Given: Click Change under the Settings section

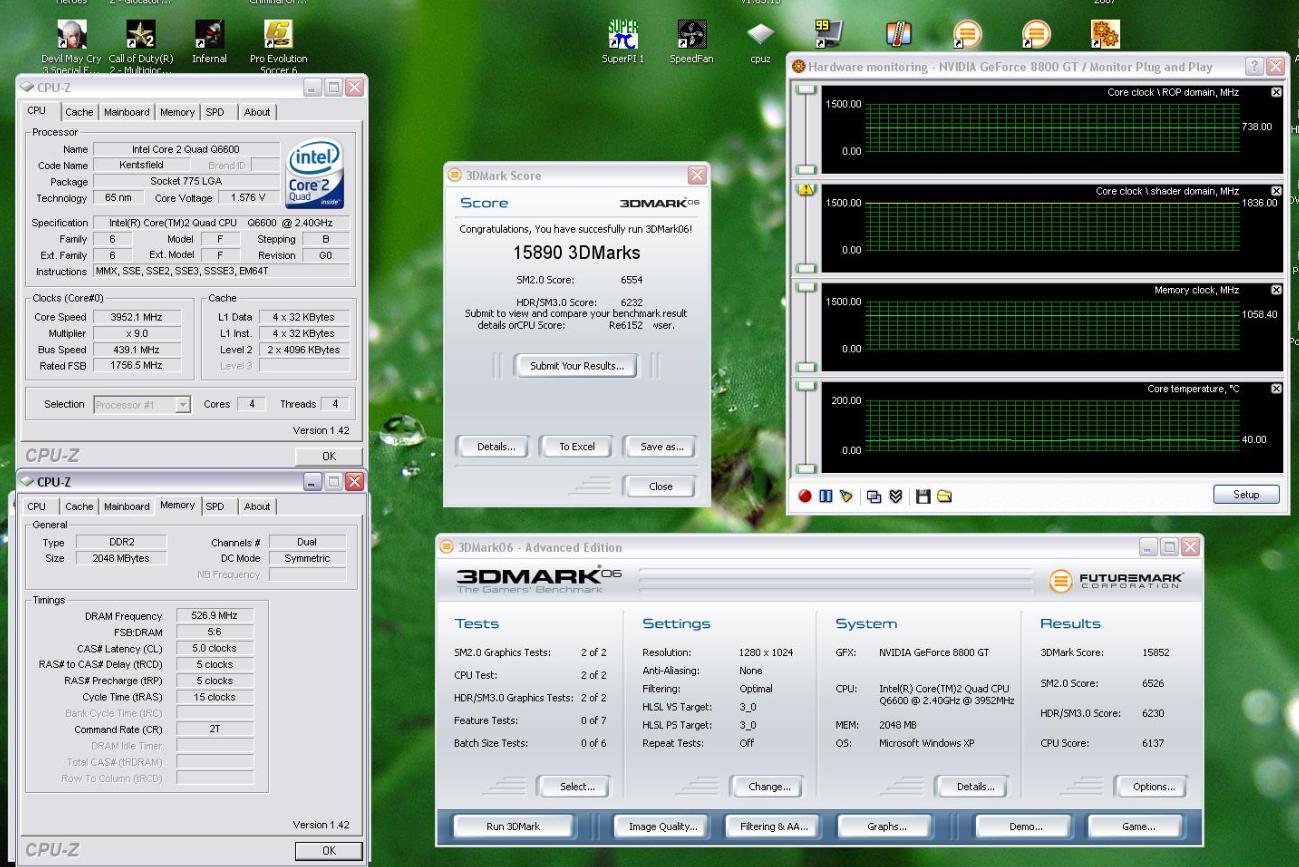Looking at the screenshot, I should pos(769,787).
